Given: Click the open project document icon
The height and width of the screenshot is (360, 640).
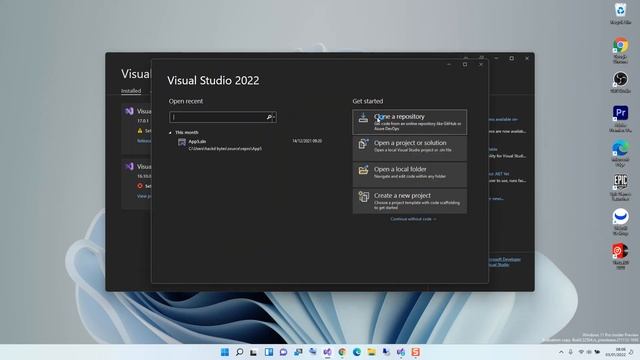Looking at the screenshot, I should click(363, 144).
